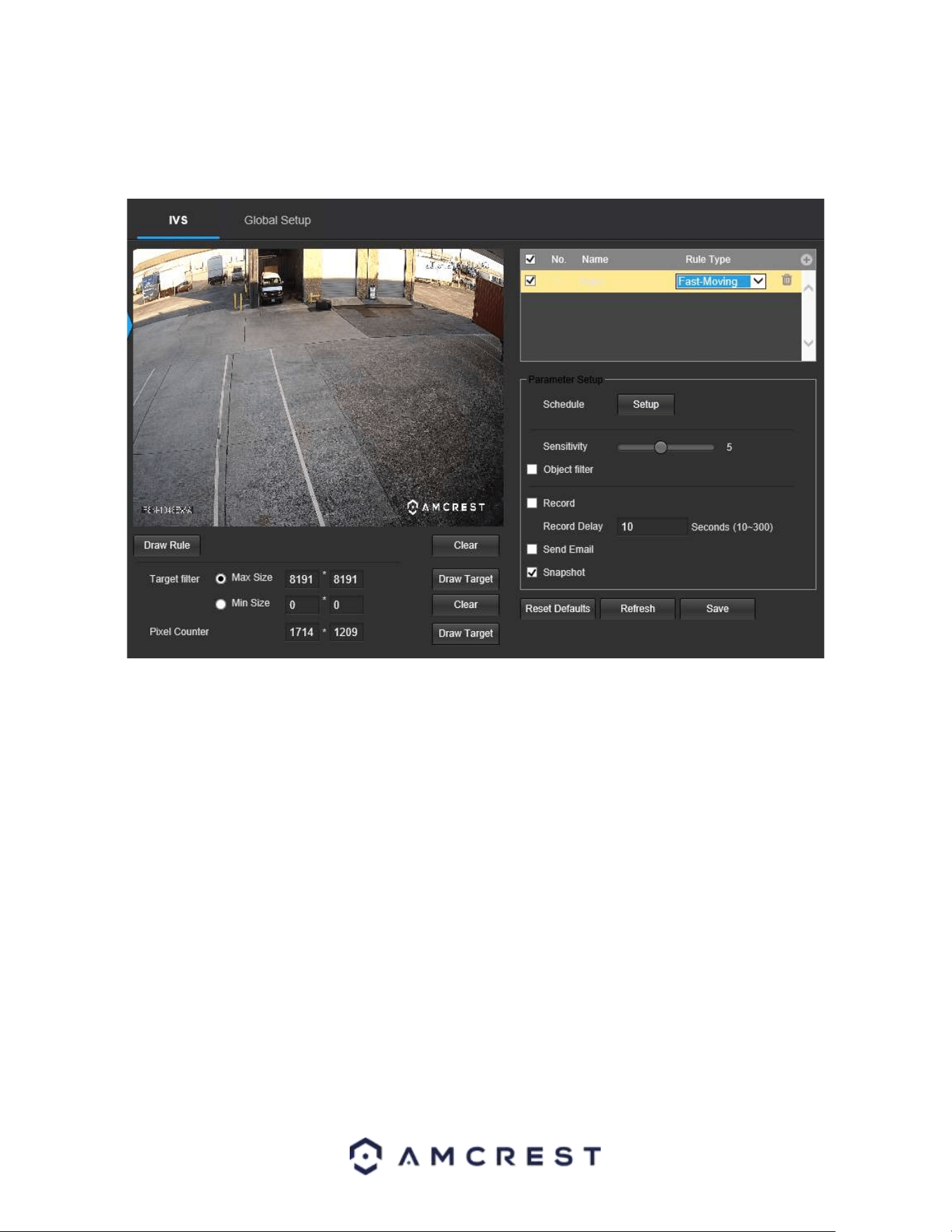This screenshot has height=1232, width=952.
Task: Select the Min Size radio button
Action: point(220,604)
